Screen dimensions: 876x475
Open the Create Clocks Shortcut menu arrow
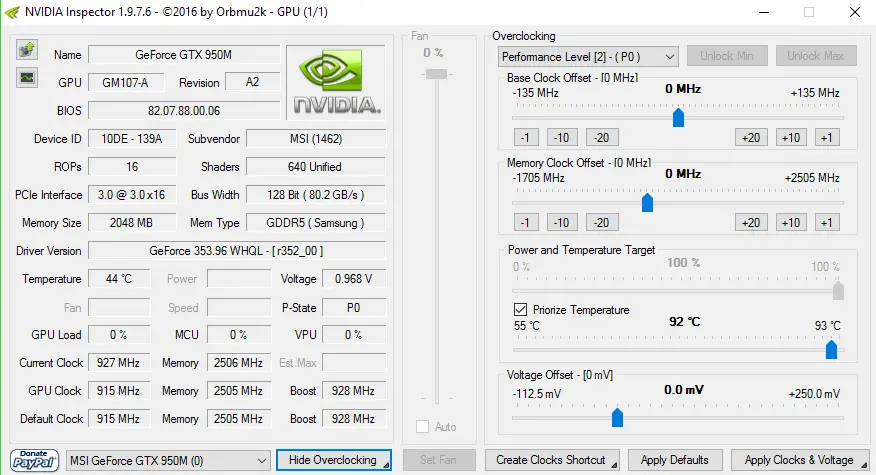[614, 465]
